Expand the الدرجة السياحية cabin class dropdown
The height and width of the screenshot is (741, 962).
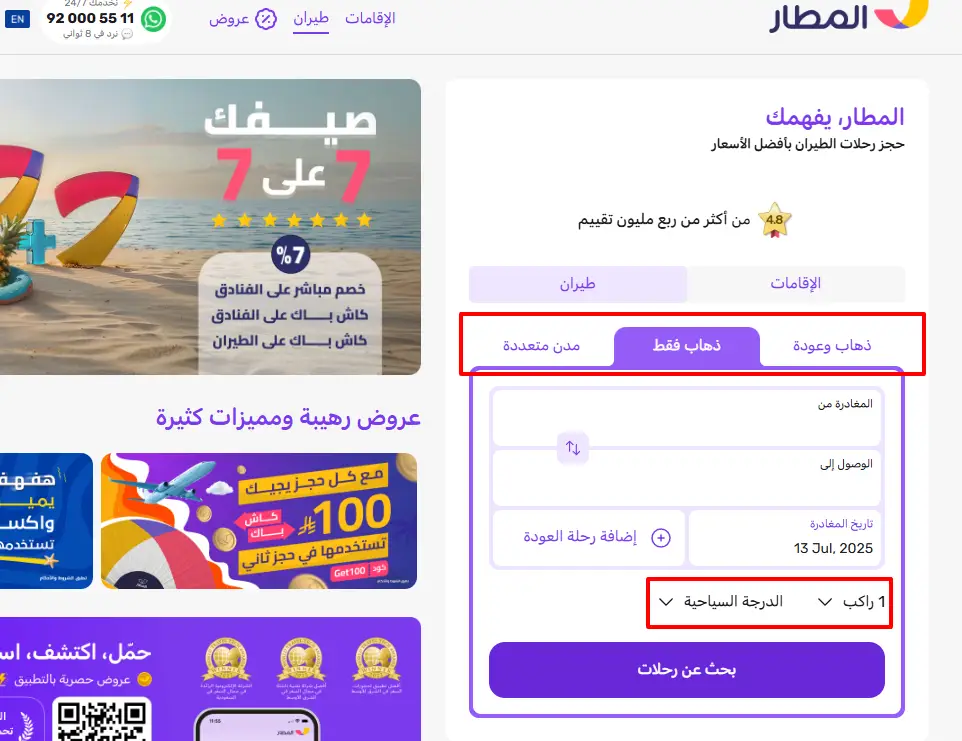click(722, 602)
